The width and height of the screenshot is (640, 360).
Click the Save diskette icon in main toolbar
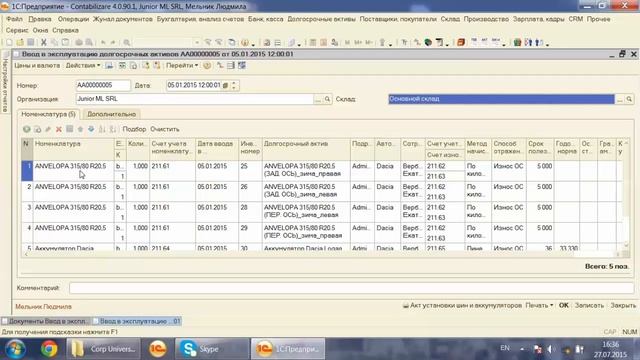click(31, 42)
